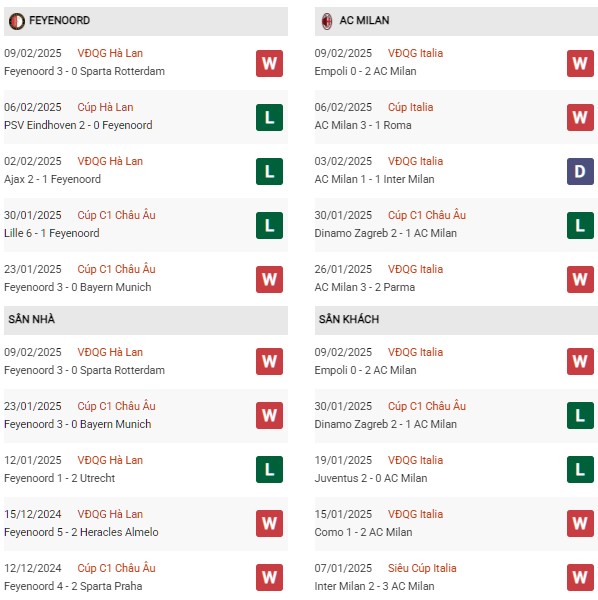Open the Feyenoord 5 - 2 Heracles Almelo match
Image resolution: width=598 pixels, height=600 pixels.
point(81,532)
